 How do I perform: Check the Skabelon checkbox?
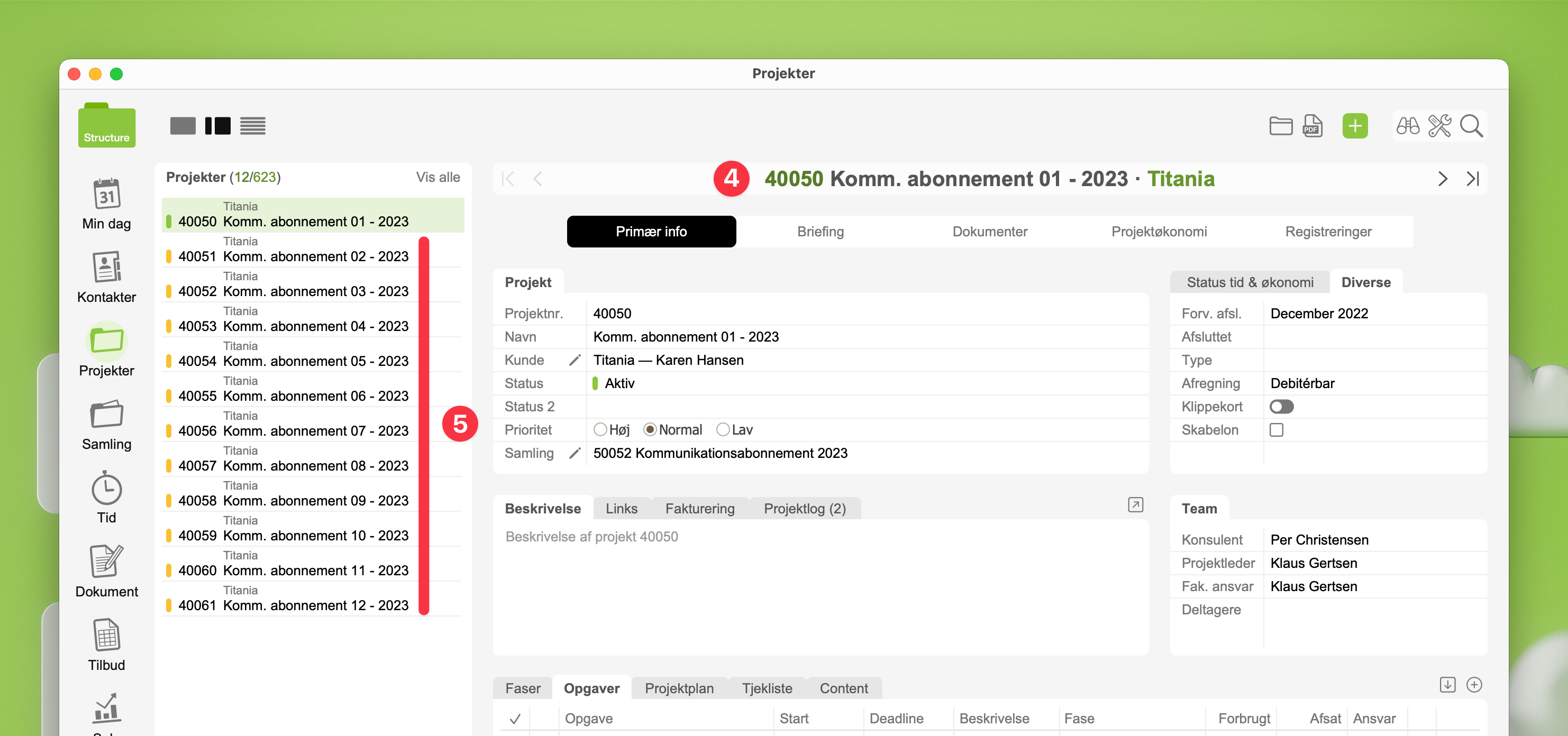tap(1277, 430)
